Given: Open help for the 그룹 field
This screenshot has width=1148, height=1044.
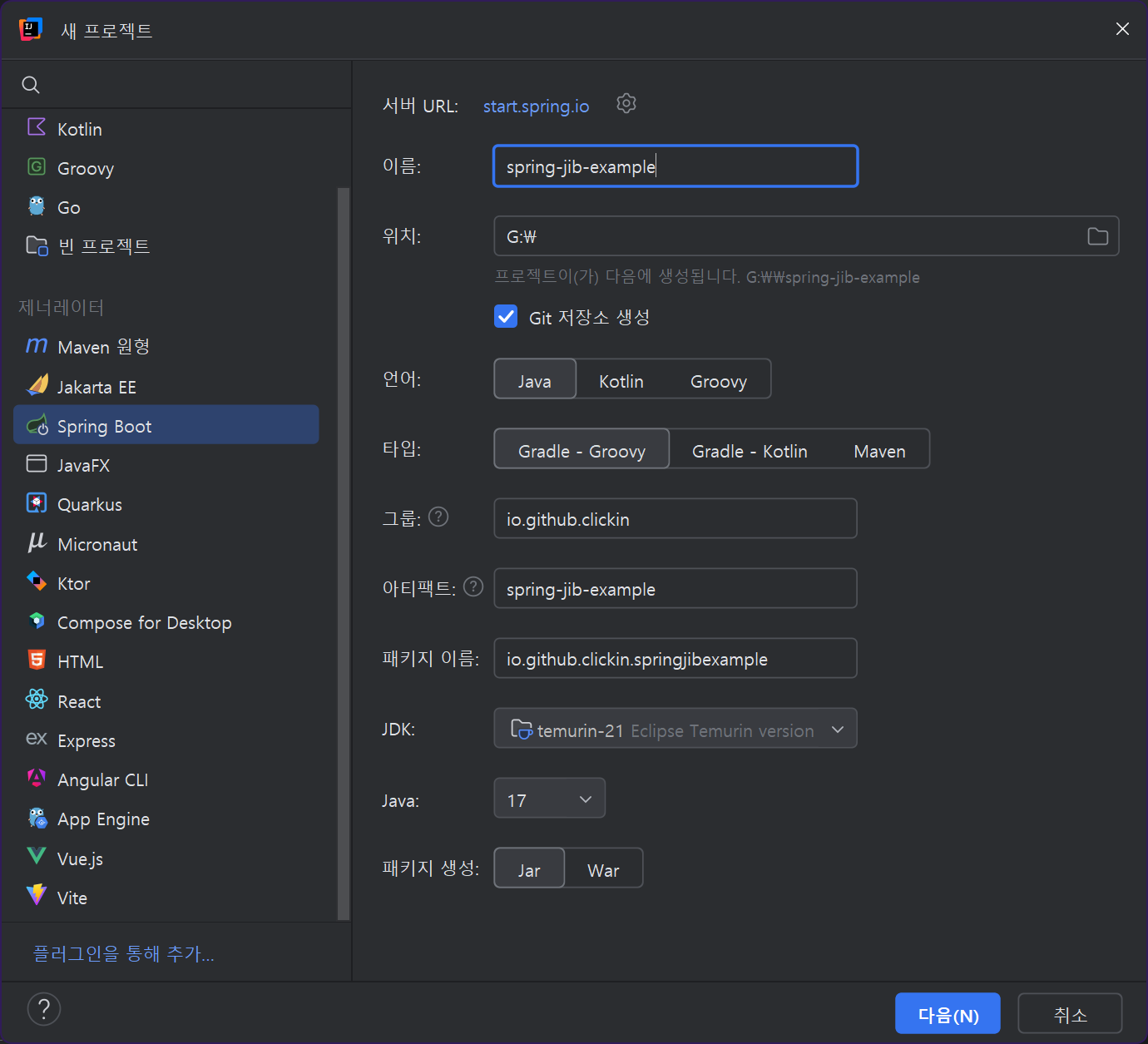Looking at the screenshot, I should pyautogui.click(x=438, y=517).
